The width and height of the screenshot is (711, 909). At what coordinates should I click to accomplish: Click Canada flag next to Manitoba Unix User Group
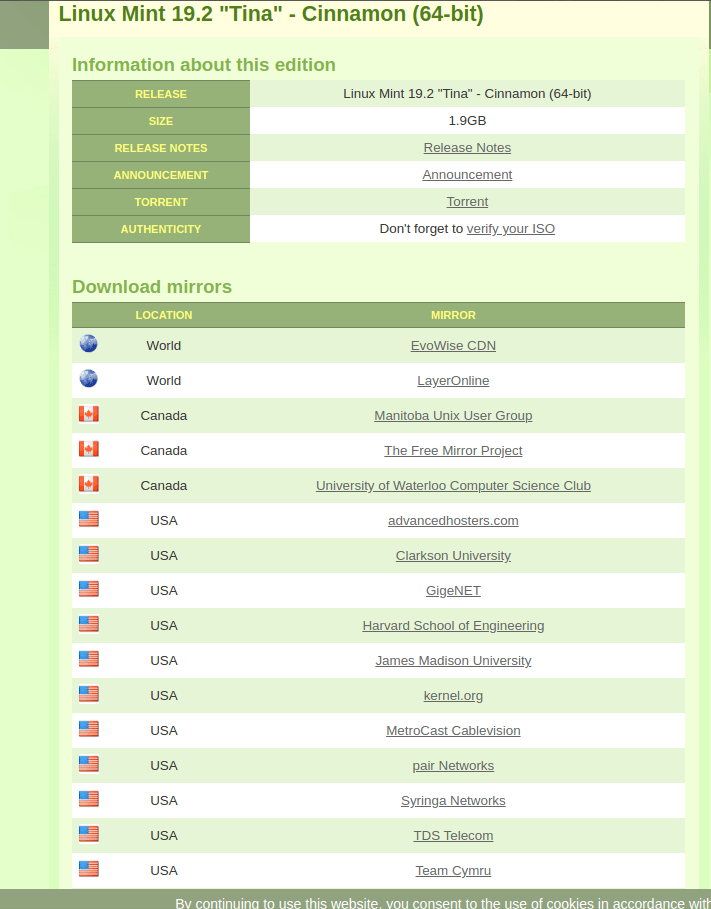[x=89, y=414]
